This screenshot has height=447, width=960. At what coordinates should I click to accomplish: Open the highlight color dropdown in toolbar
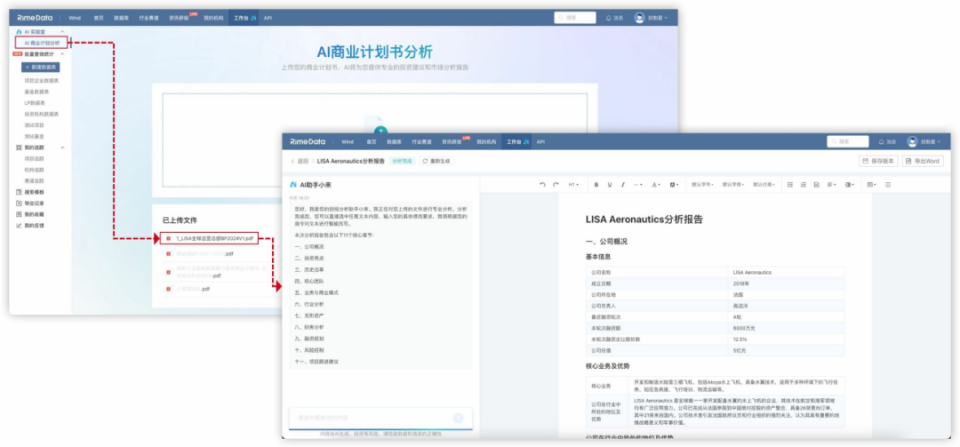click(x=674, y=184)
